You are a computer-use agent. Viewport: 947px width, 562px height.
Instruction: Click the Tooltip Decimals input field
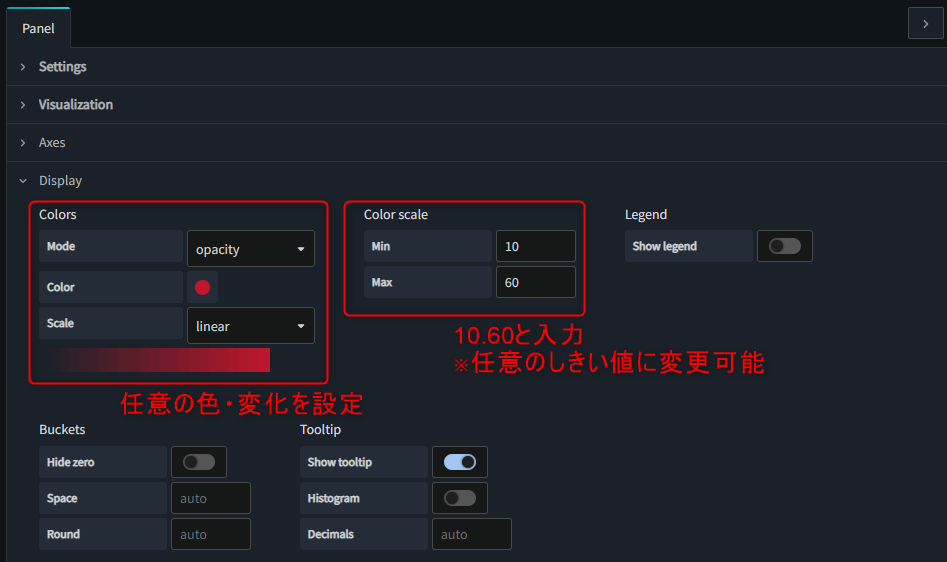click(472, 534)
